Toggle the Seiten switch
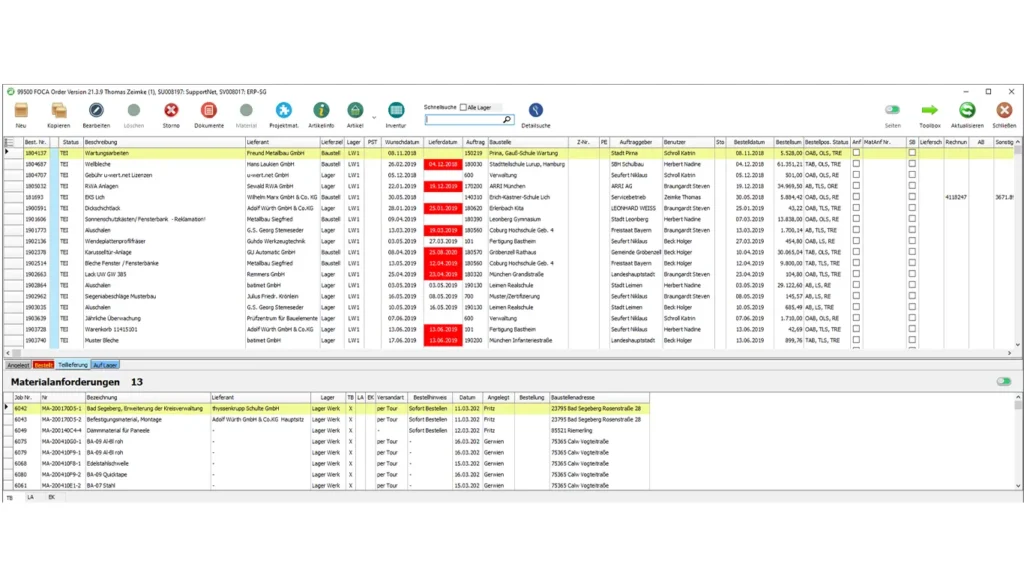 (892, 110)
